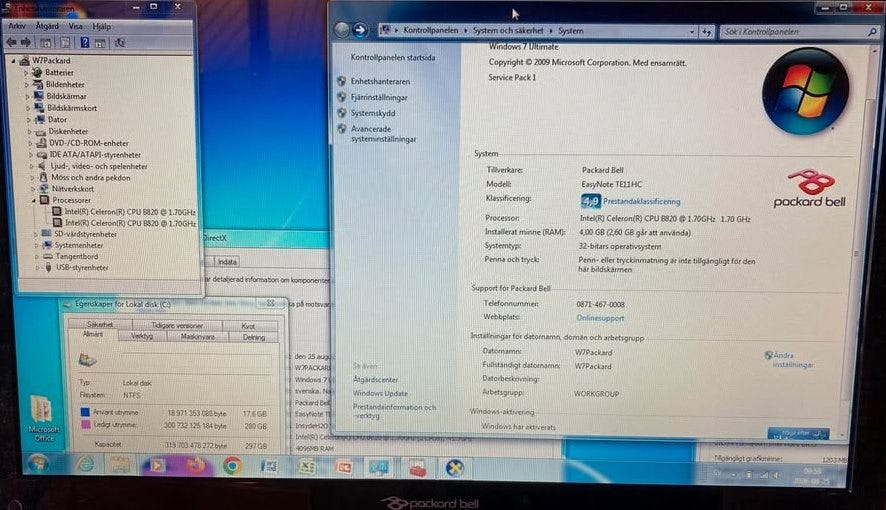Image resolution: width=886 pixels, height=510 pixels.
Task: Select the magenta Ledigt utrymme color square
Action: 85,424
